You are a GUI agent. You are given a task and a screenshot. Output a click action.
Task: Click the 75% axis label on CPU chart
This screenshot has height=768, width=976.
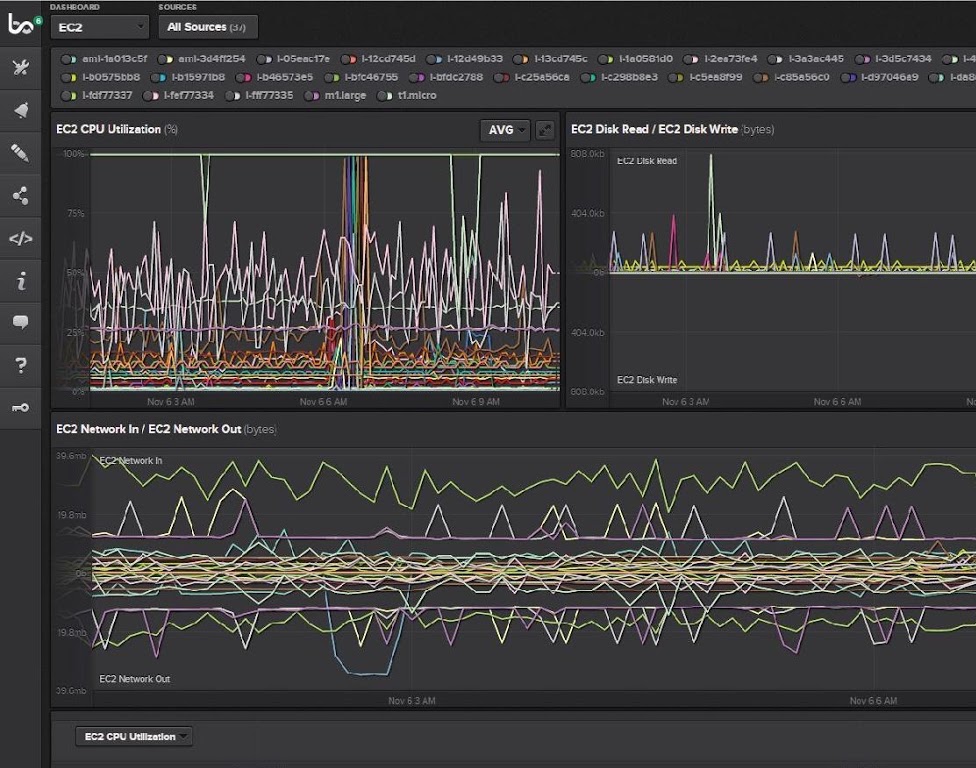[x=75, y=213]
